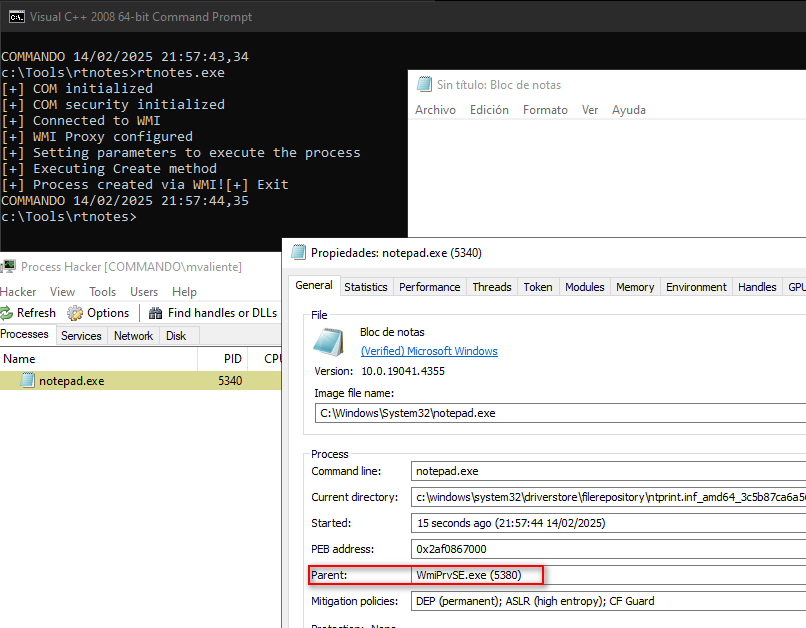Click the Process Hacker title bar icon
Screen dimensions: 806x628
pos(8,266)
